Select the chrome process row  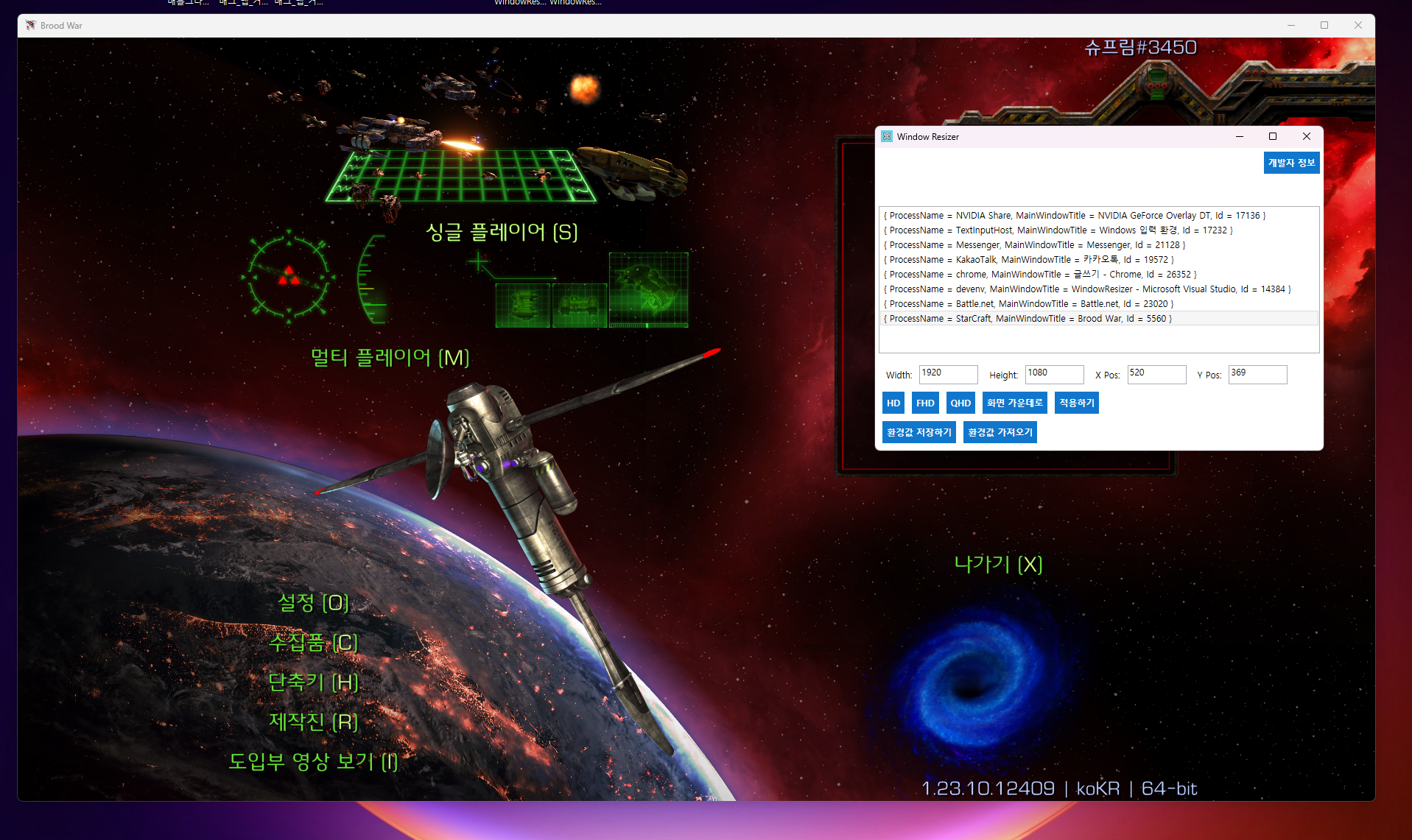(1099, 275)
